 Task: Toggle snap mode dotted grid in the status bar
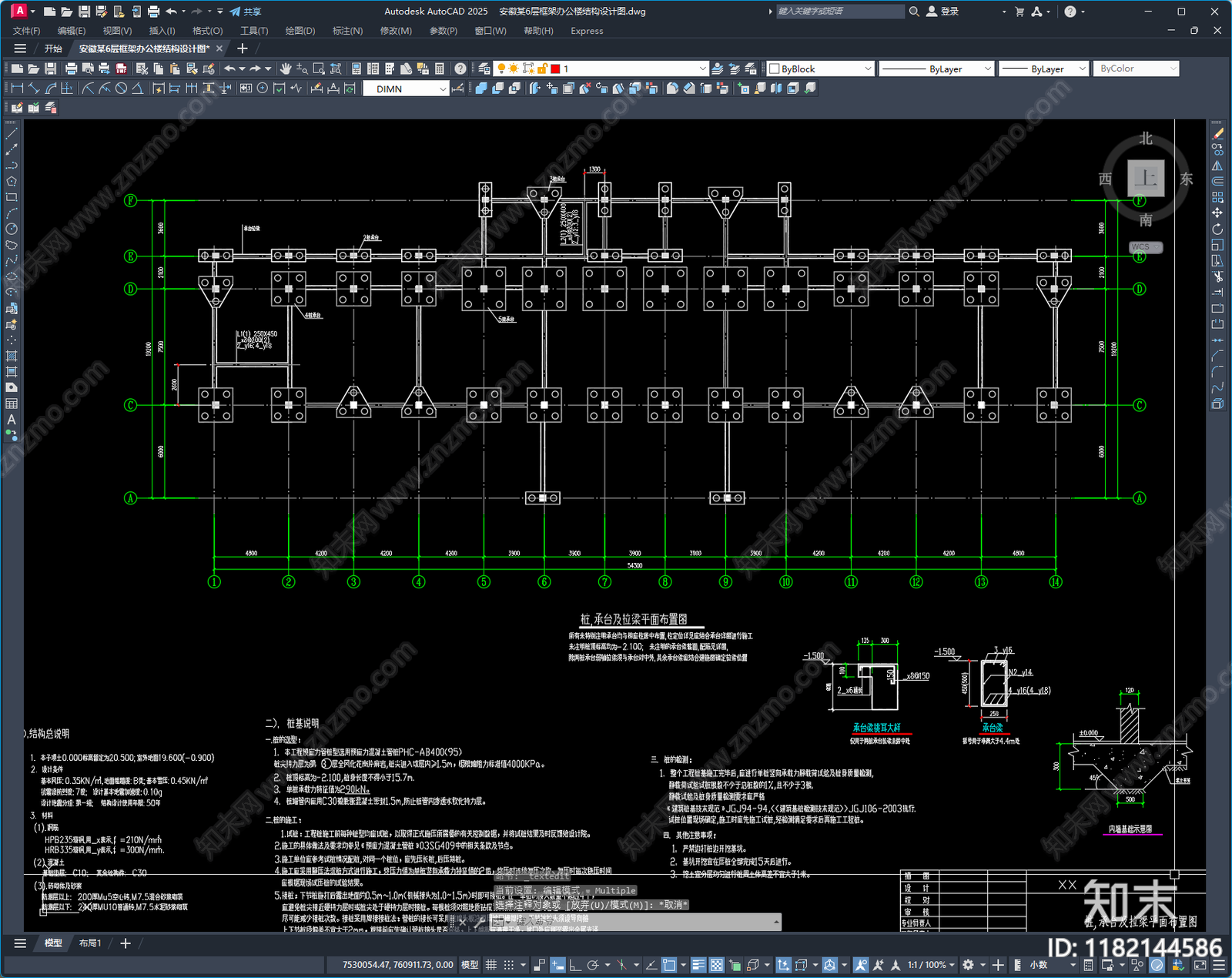click(509, 965)
